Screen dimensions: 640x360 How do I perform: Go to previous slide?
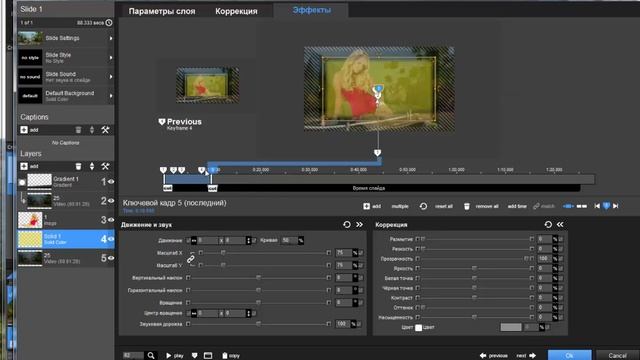pyautogui.click(x=493, y=356)
